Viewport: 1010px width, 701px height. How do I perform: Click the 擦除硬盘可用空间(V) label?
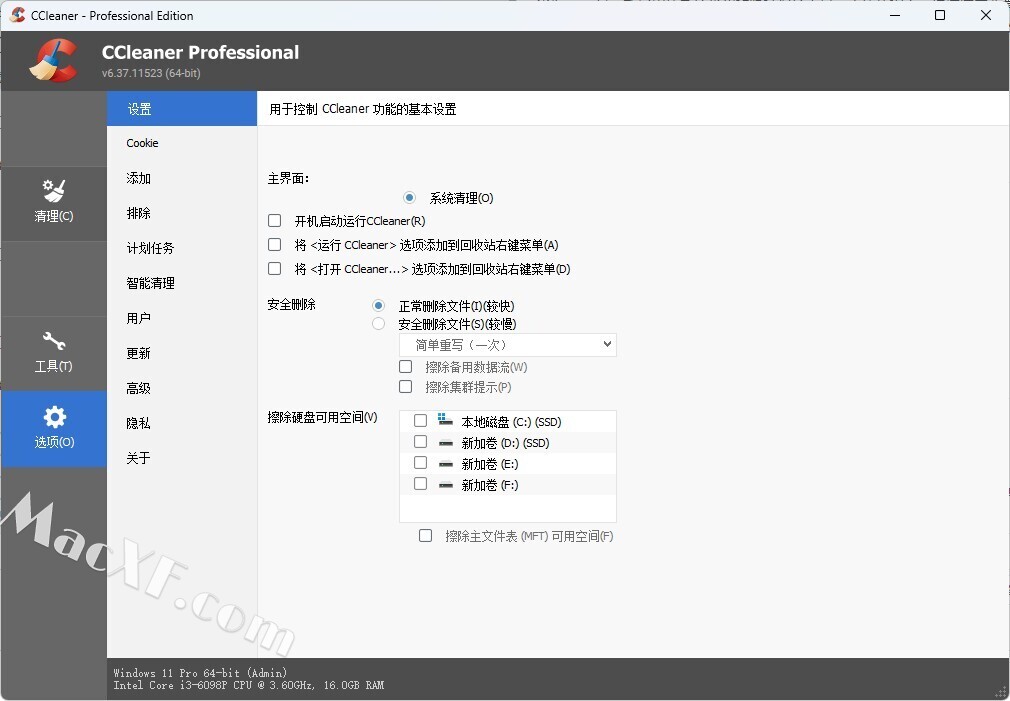pyautogui.click(x=322, y=418)
